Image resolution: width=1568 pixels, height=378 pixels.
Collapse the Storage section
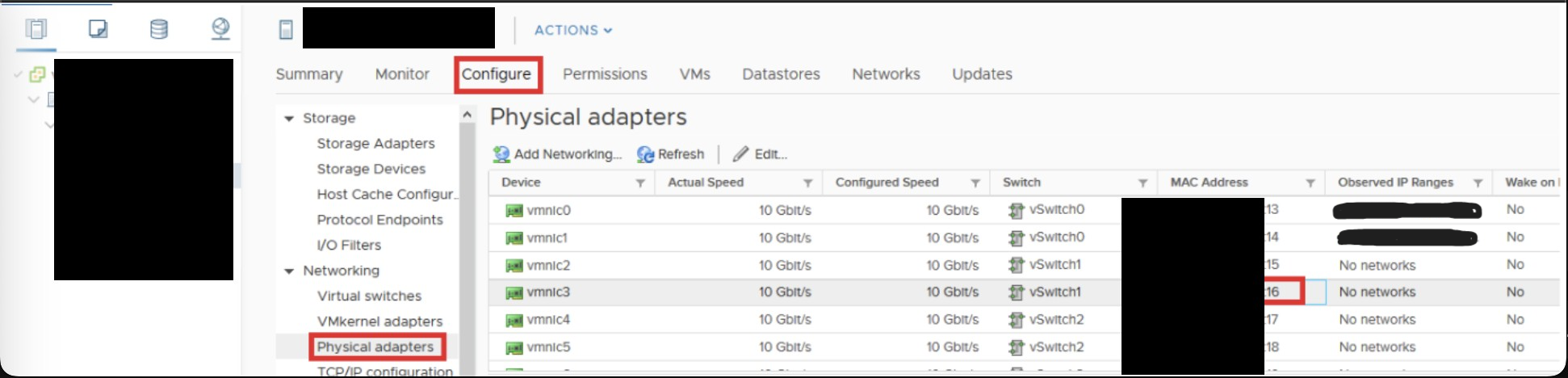[289, 119]
